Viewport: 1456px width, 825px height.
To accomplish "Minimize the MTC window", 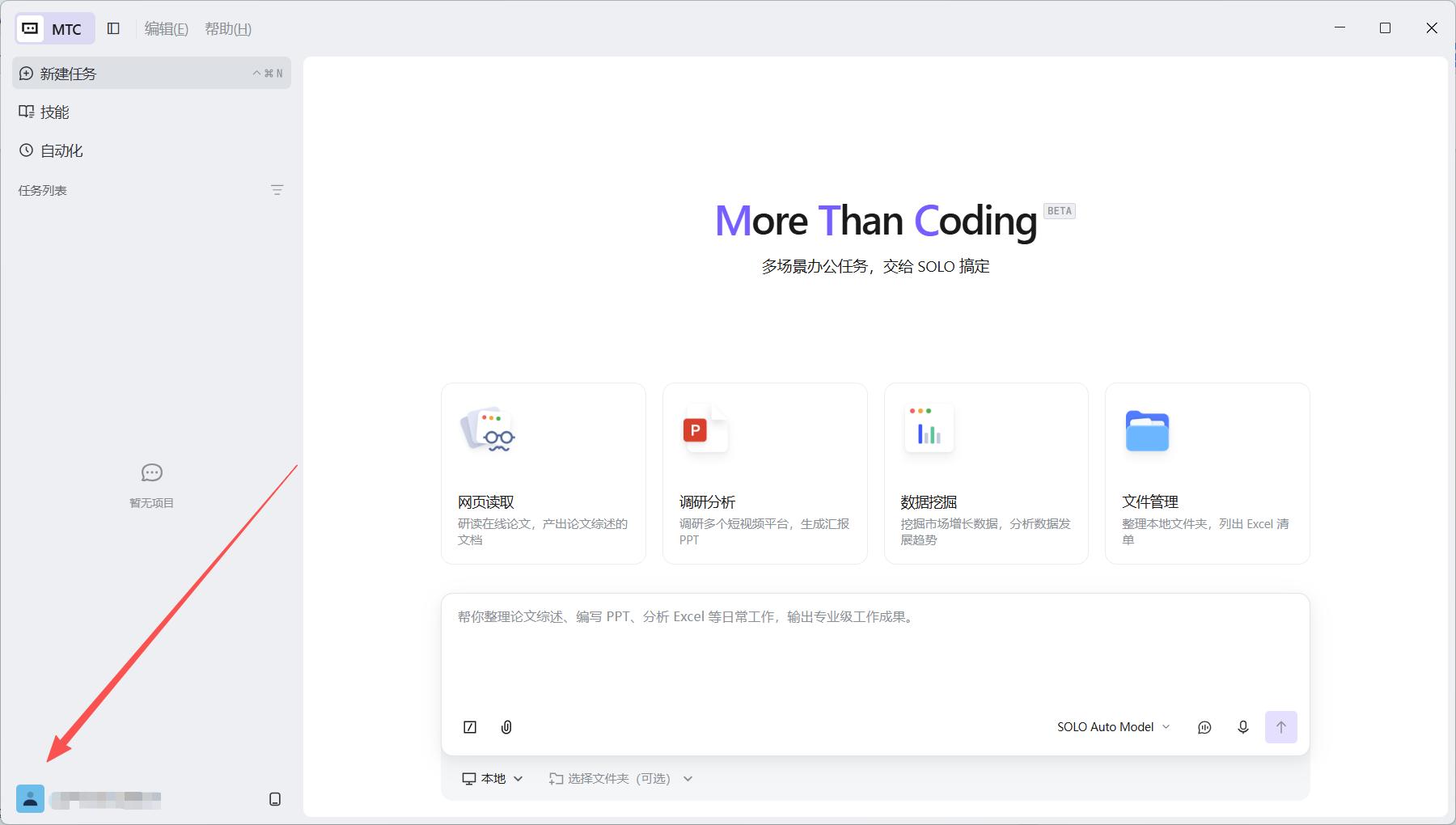I will coord(1340,27).
